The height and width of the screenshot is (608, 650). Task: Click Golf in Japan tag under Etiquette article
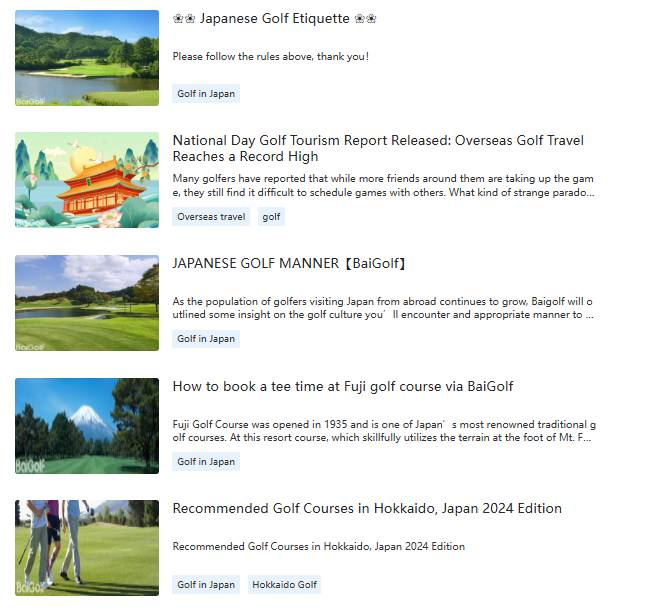(206, 94)
